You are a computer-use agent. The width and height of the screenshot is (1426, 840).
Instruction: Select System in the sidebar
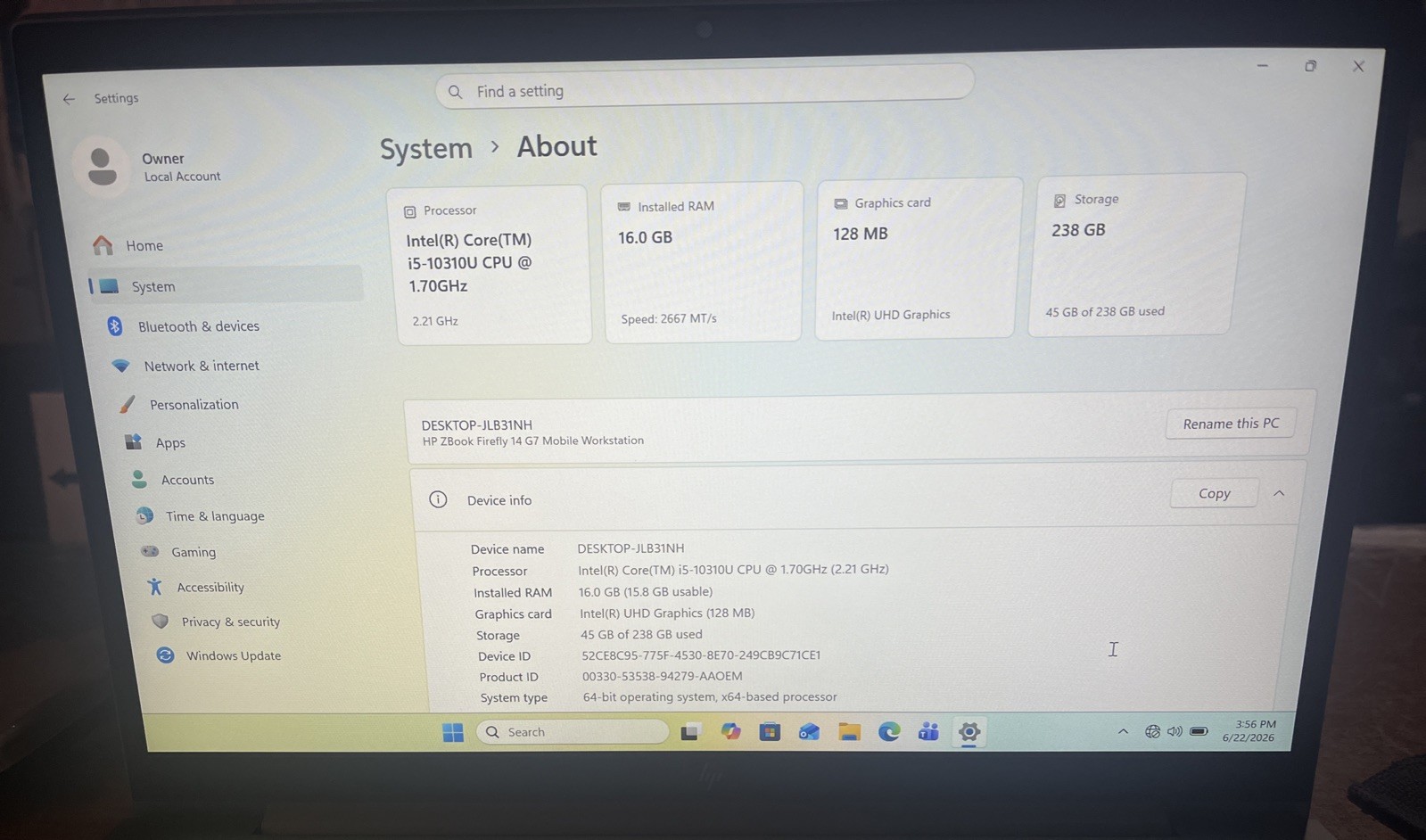(225, 286)
